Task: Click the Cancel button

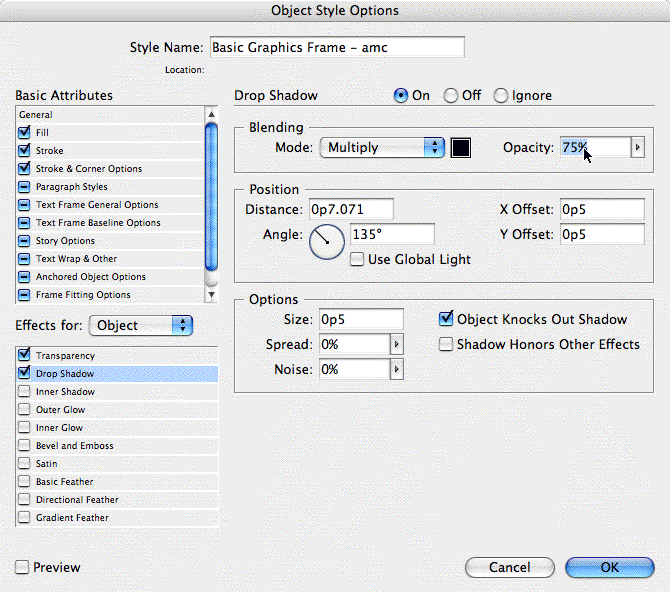Action: click(509, 567)
